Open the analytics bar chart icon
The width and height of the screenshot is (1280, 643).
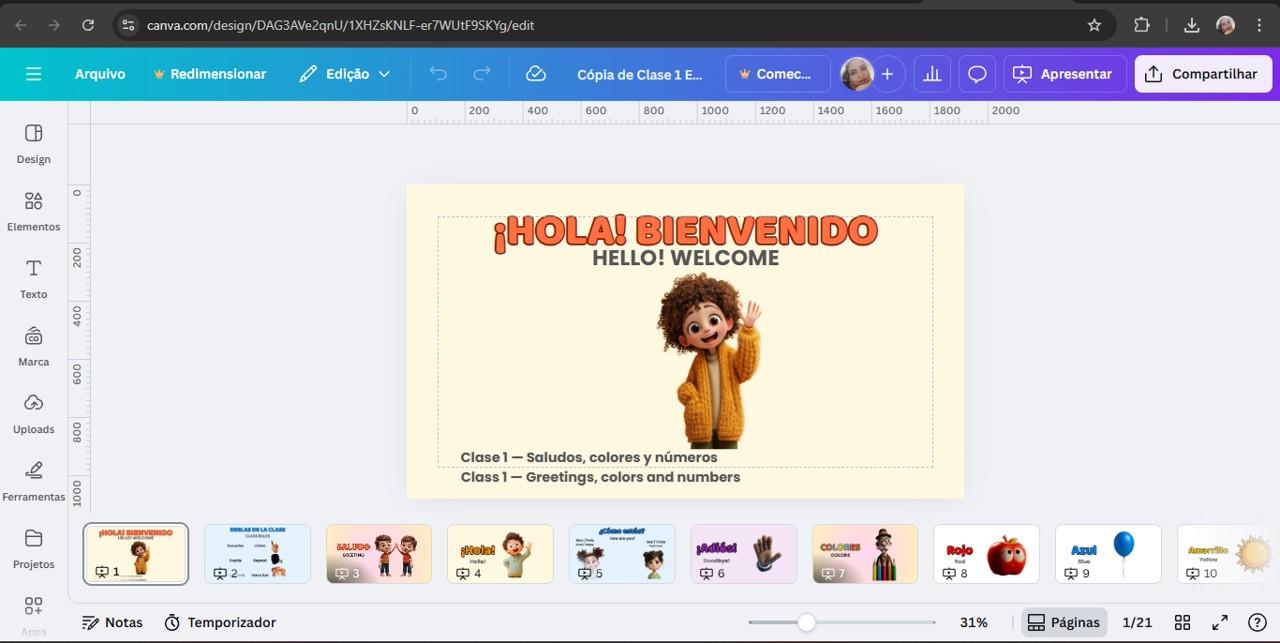932,74
